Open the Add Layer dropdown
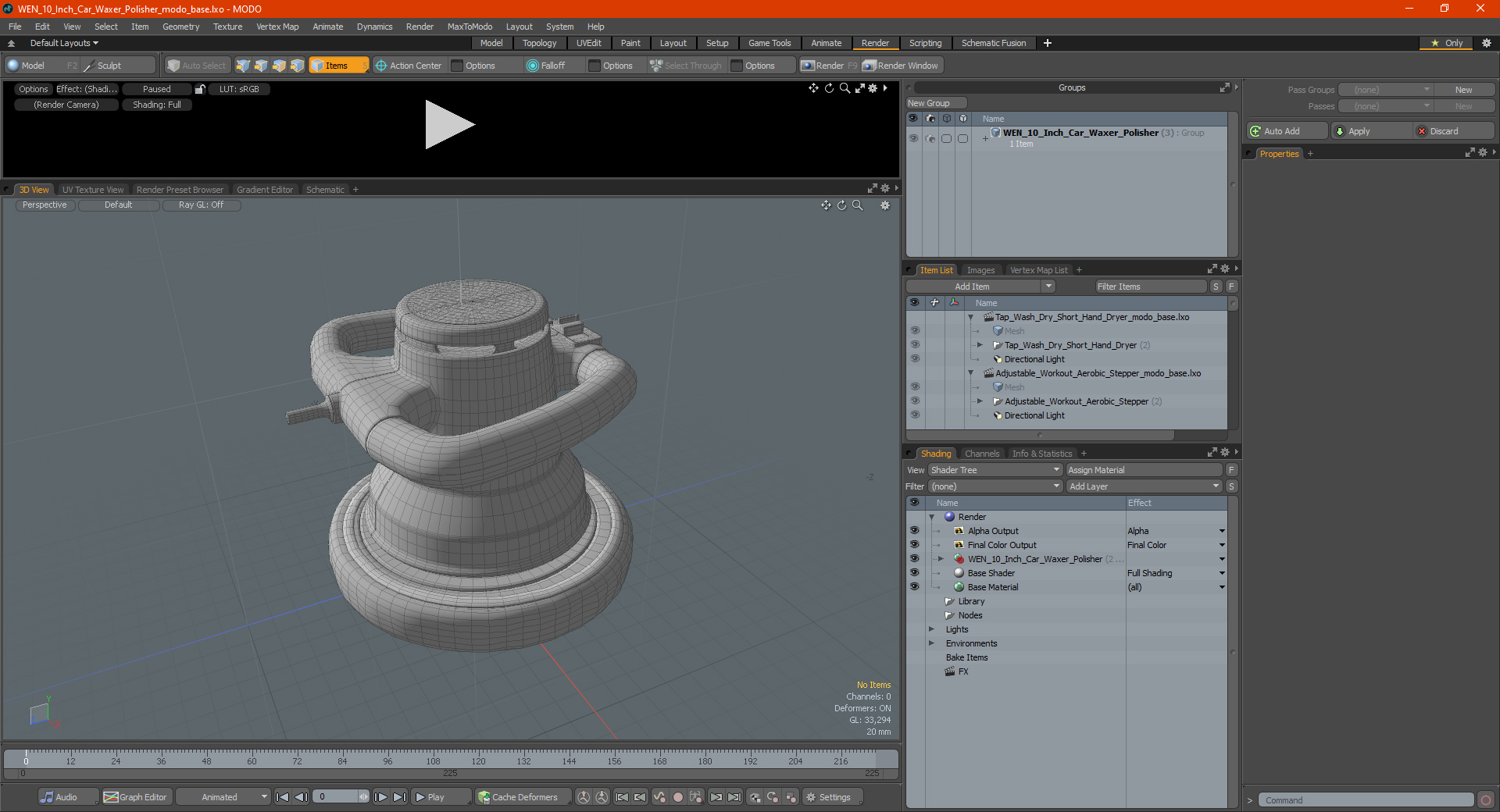Viewport: 1500px width, 812px height. (1144, 486)
